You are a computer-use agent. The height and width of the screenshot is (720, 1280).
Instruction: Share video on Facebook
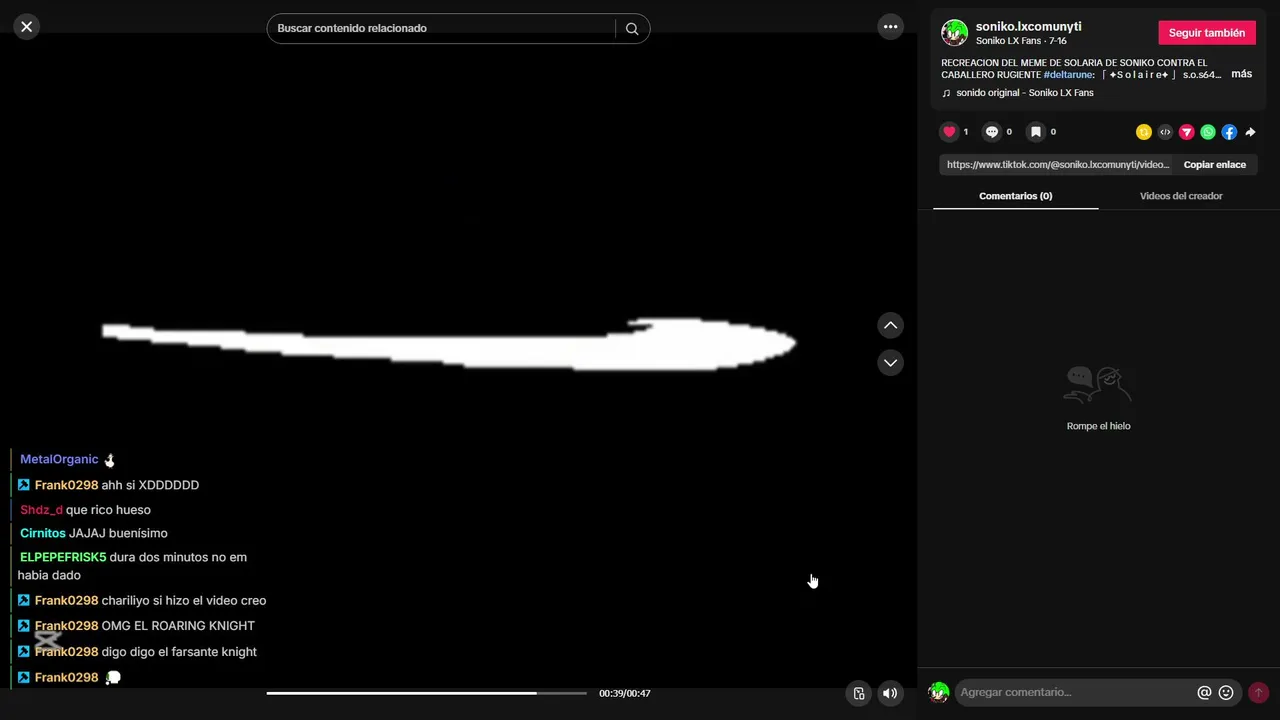pyautogui.click(x=1229, y=132)
